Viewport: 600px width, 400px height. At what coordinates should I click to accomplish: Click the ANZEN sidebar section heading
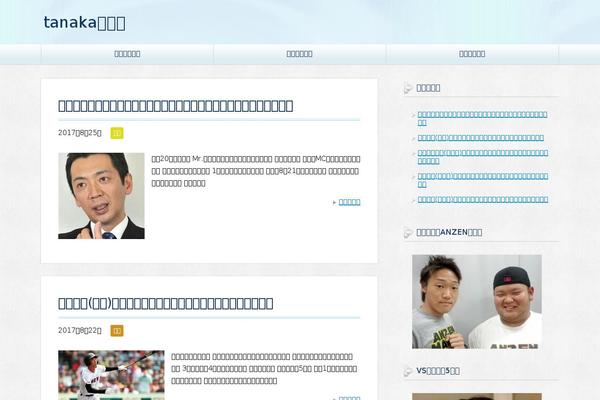[x=449, y=232]
